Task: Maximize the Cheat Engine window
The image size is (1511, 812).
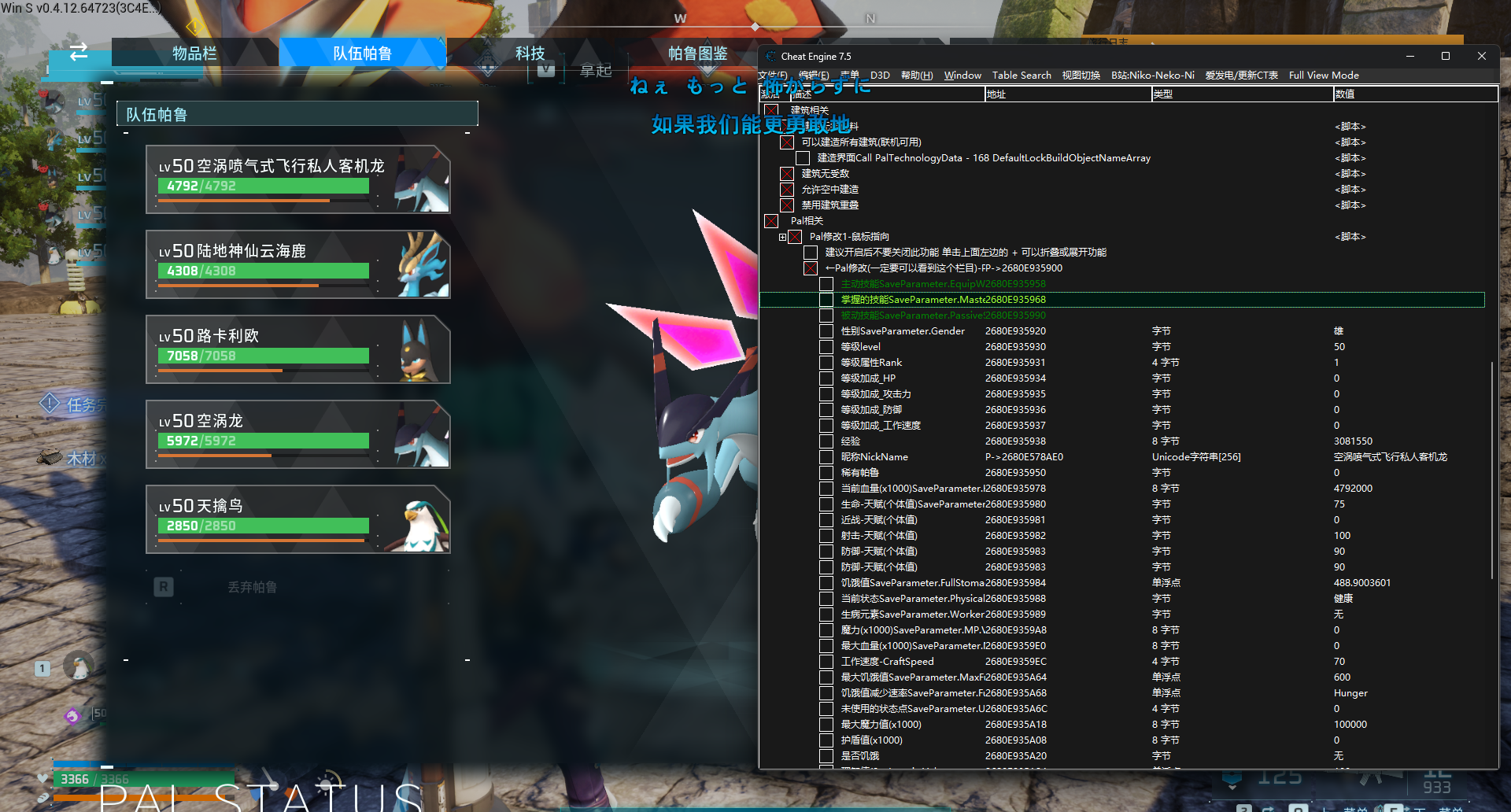Action: pyautogui.click(x=1446, y=57)
